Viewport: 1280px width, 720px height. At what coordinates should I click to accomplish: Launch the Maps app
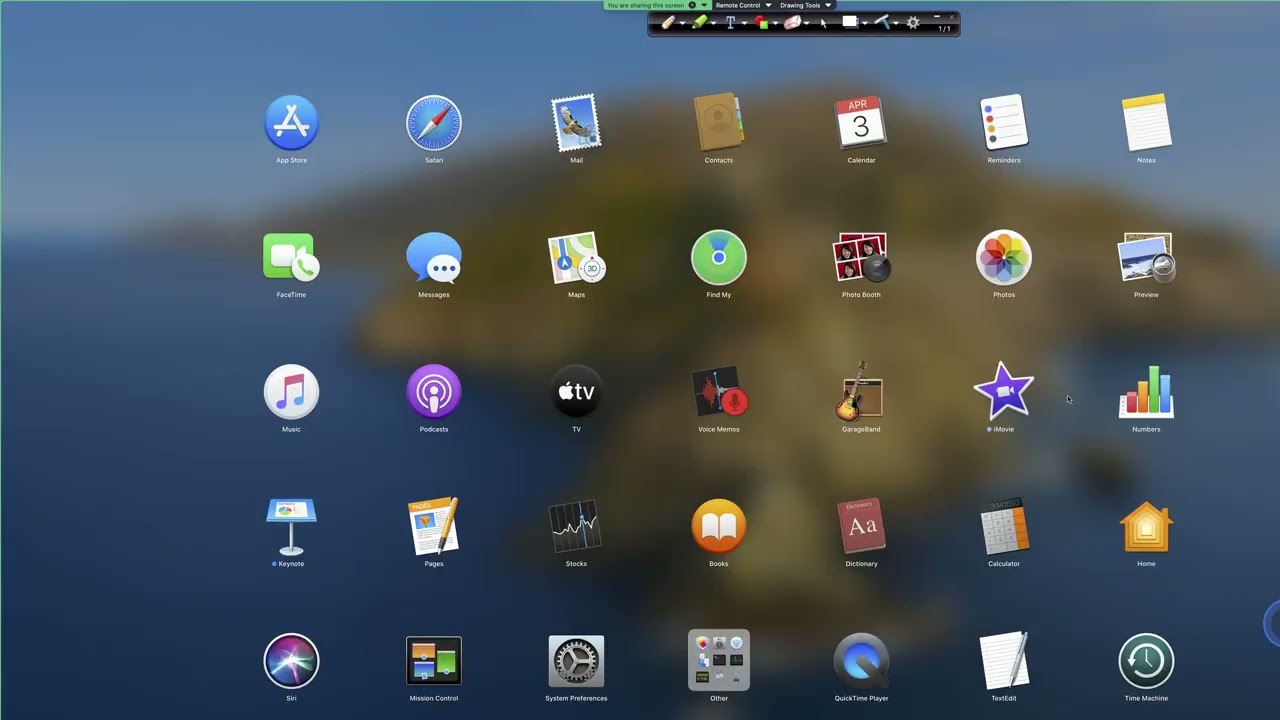576,257
